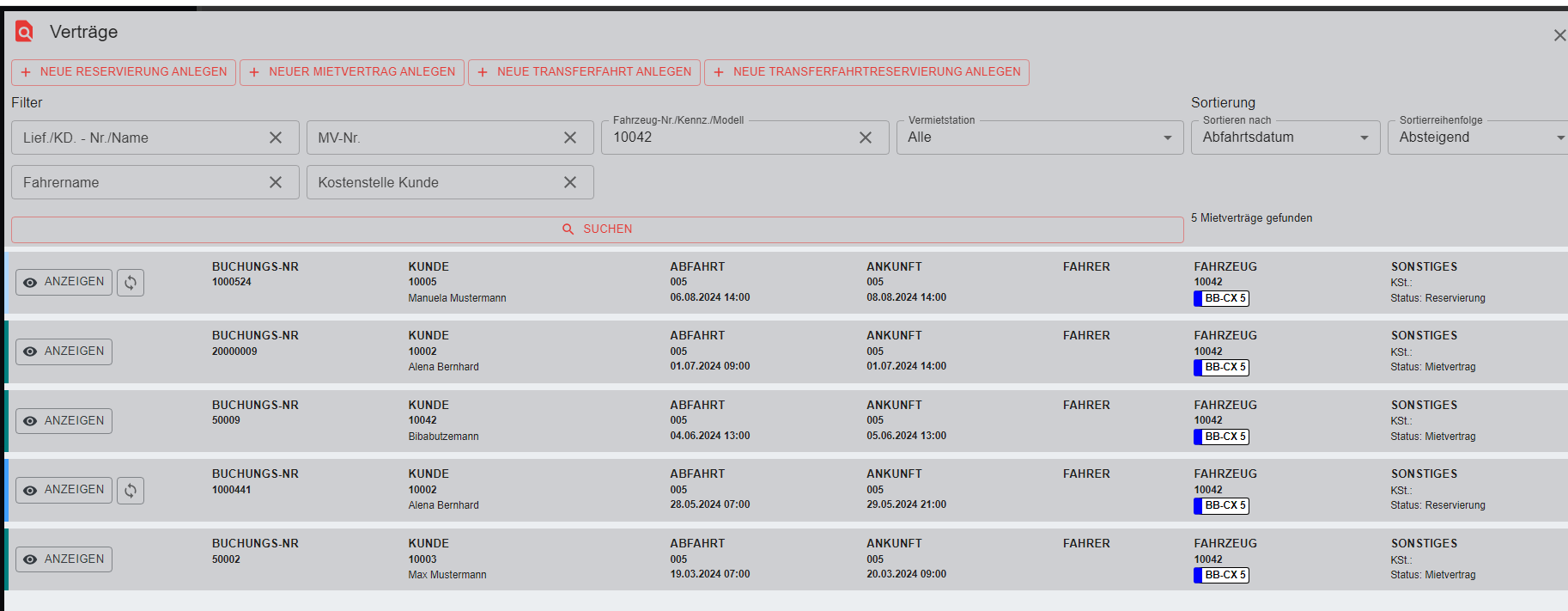Image resolution: width=1568 pixels, height=611 pixels.
Task: Click the refresh icon for booking 1000524
Action: [x=131, y=283]
